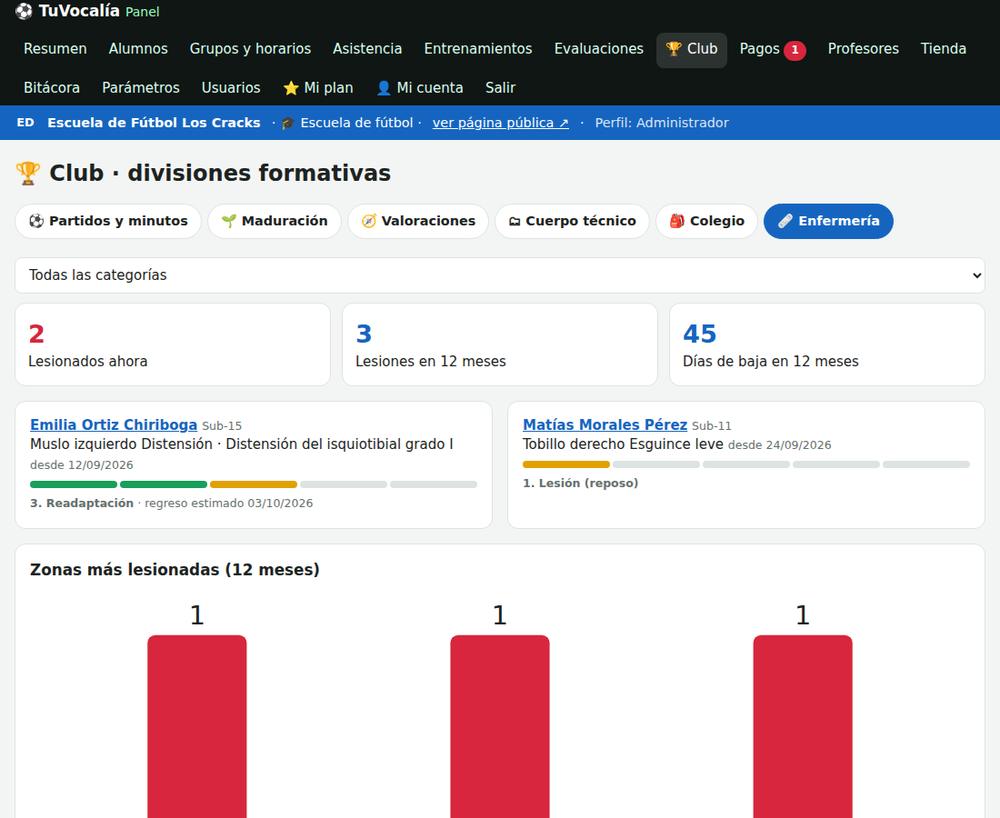Open Emilia Ortiz Chiriboga's profile link
The width and height of the screenshot is (1000, 818).
pos(114,425)
